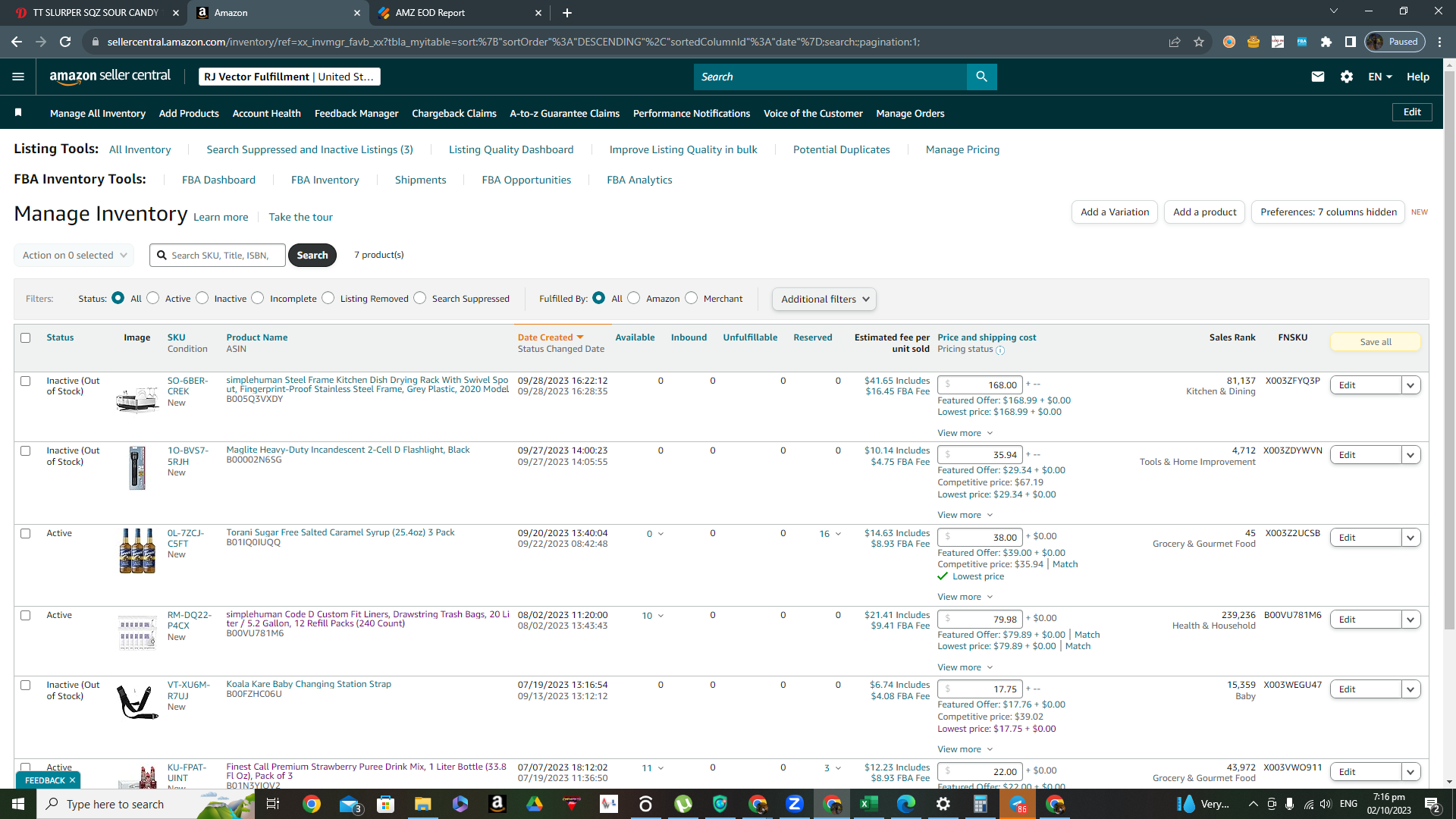This screenshot has width=1456, height=819.
Task: Open the Chrome three-dot menu
Action: tap(1440, 42)
